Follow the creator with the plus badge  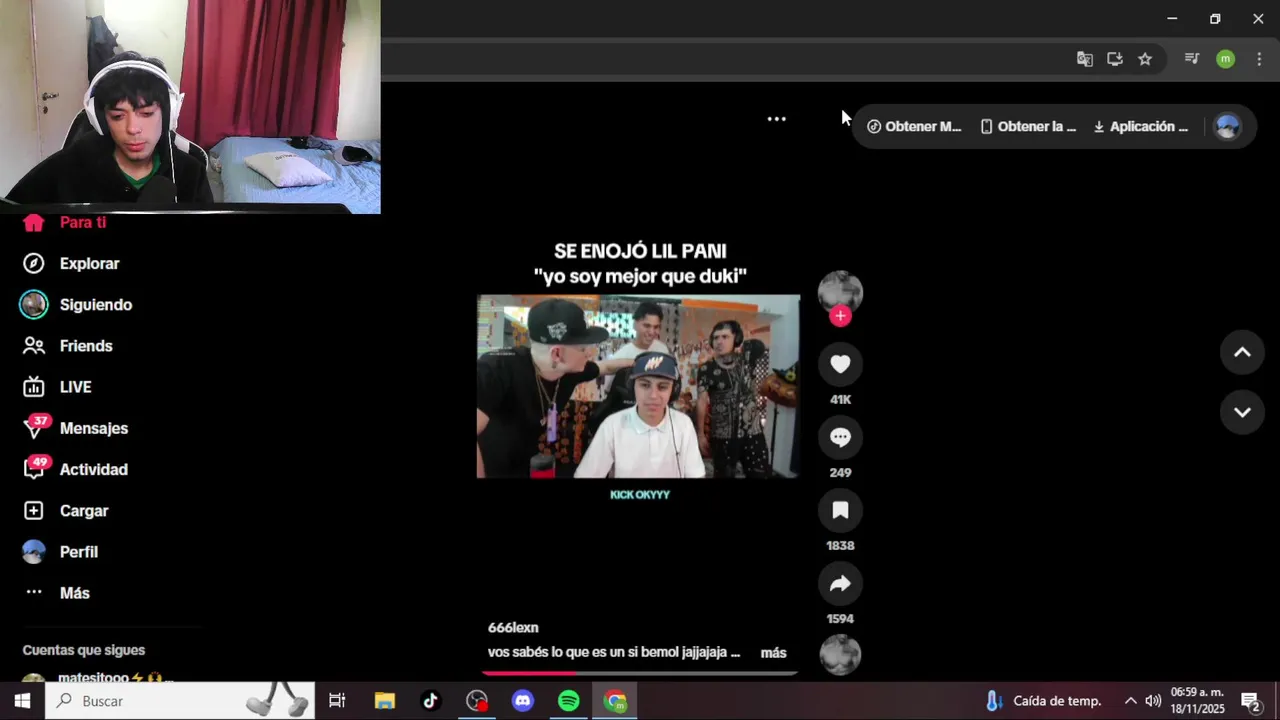point(840,316)
